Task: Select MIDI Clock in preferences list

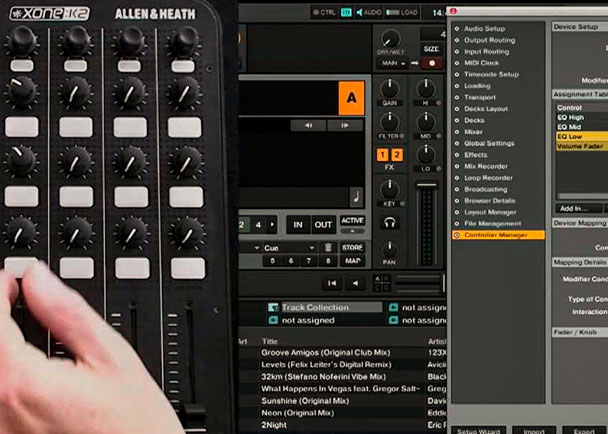Action: tap(481, 63)
